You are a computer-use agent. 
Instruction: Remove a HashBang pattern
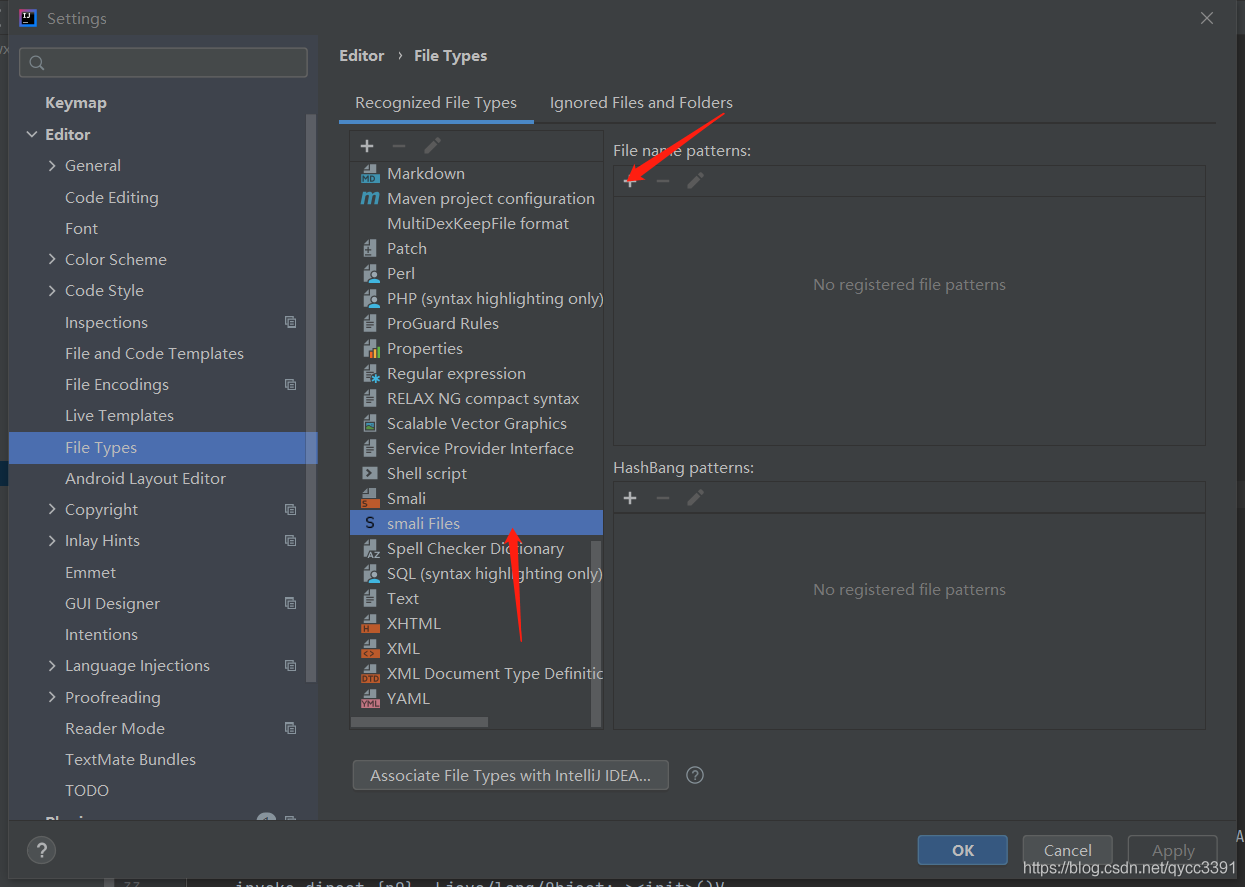[662, 498]
